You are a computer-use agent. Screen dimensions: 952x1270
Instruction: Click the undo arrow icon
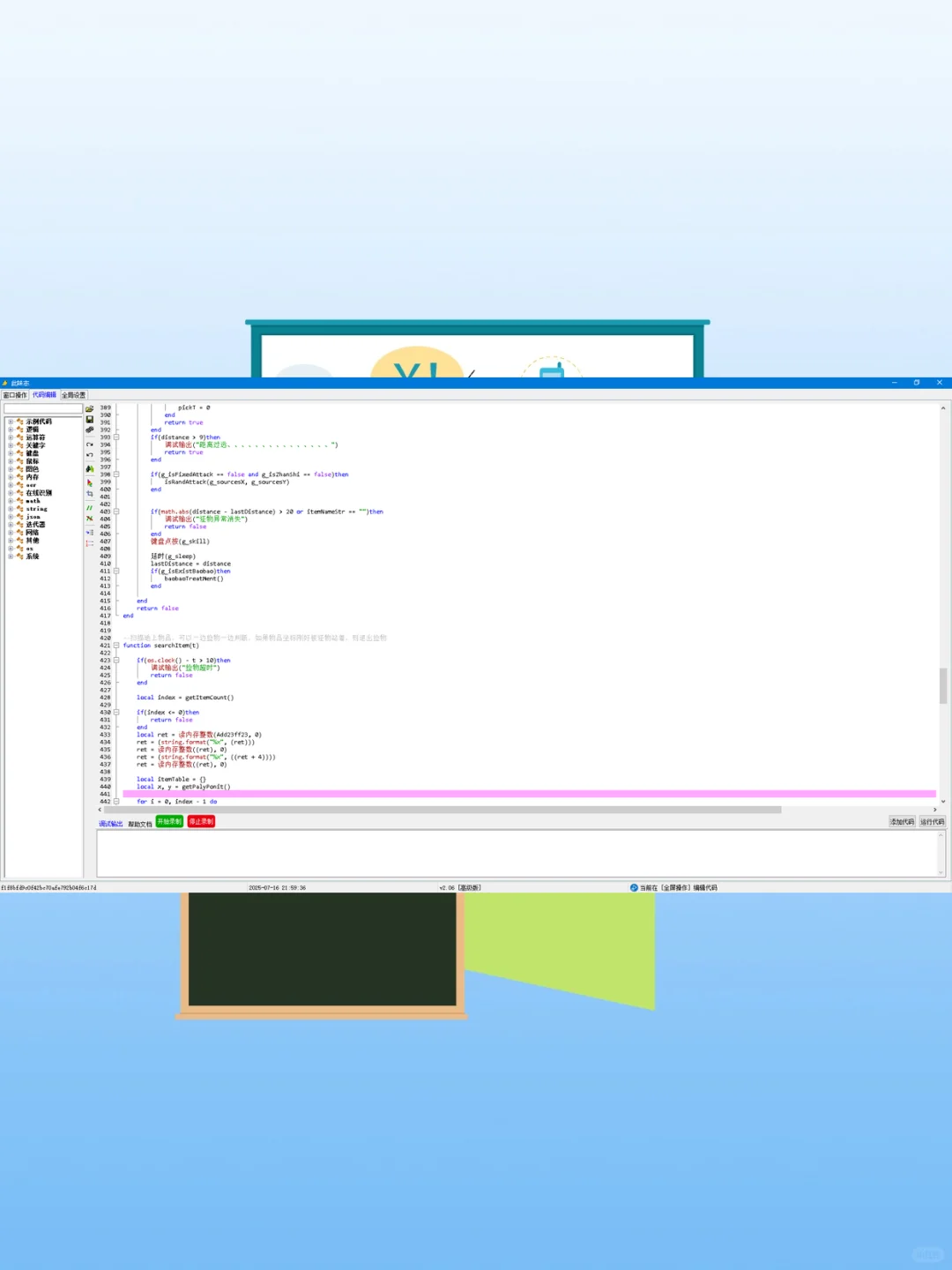89,455
